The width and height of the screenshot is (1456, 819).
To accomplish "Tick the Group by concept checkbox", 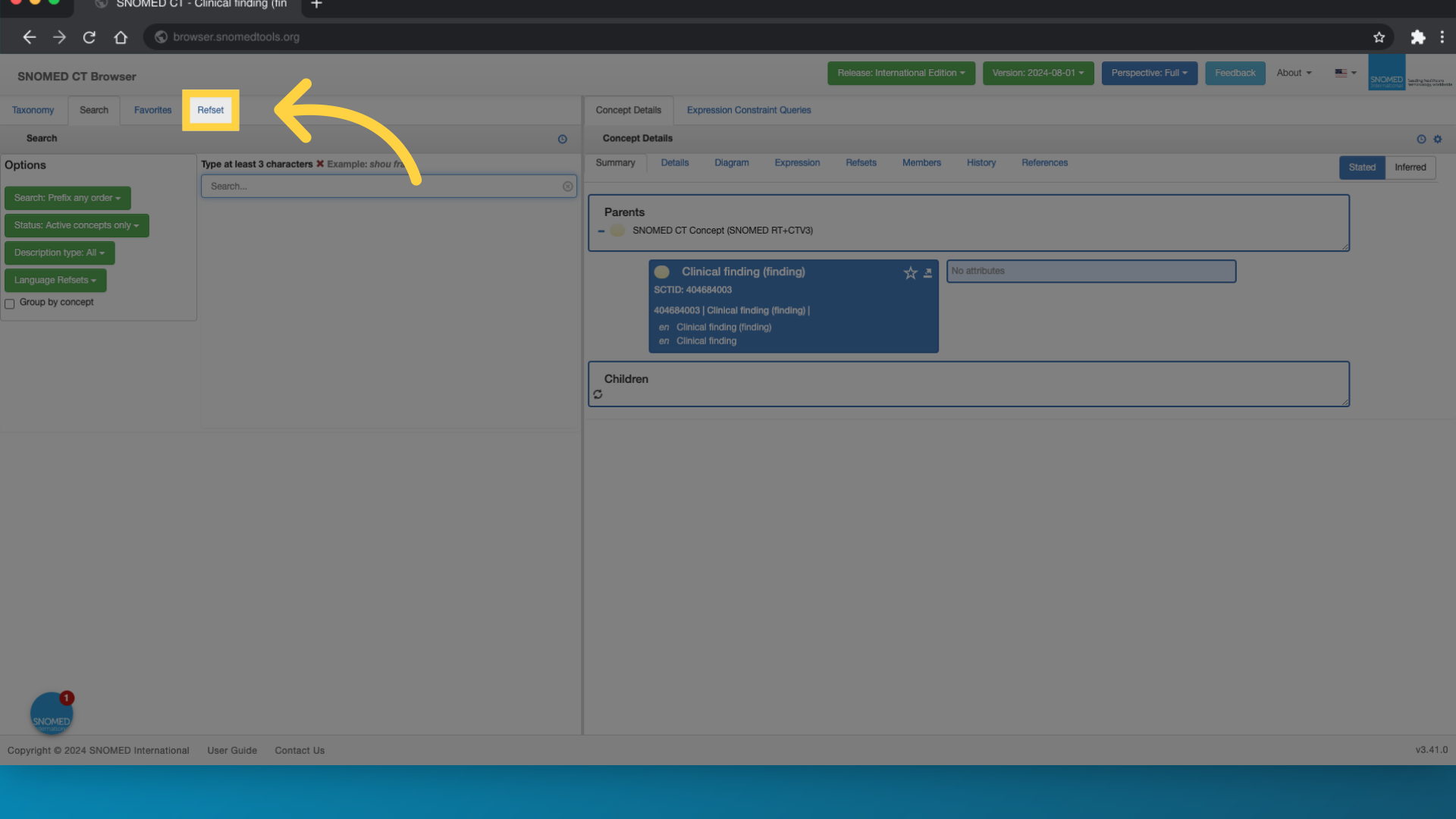I will pyautogui.click(x=10, y=304).
